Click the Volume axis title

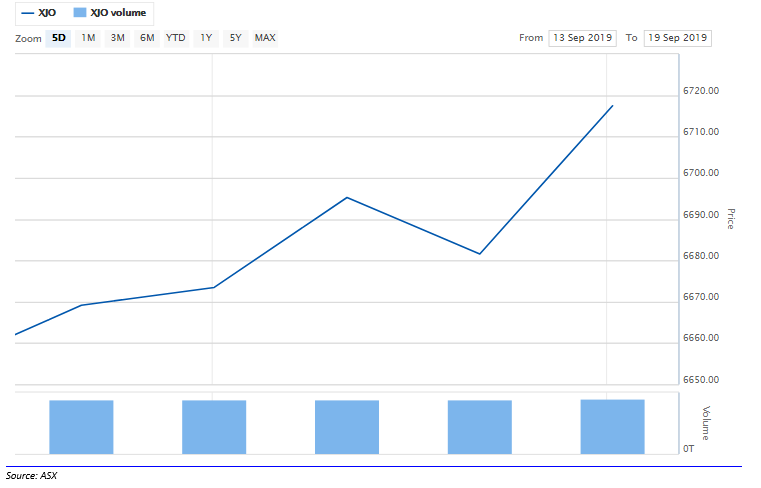point(706,423)
